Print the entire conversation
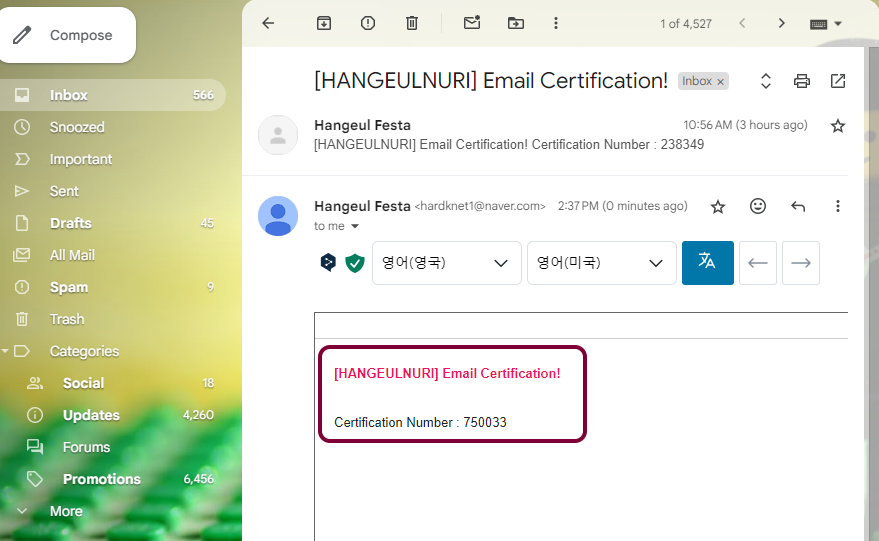879x541 pixels. 802,81
